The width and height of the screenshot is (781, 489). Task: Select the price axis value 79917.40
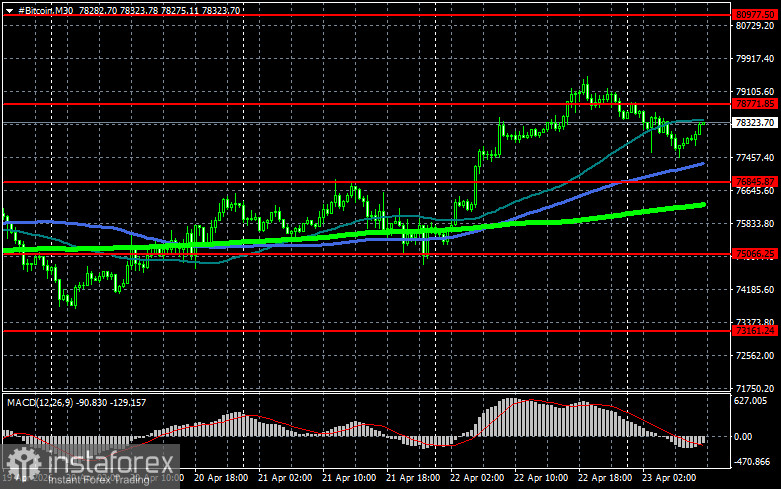(755, 59)
